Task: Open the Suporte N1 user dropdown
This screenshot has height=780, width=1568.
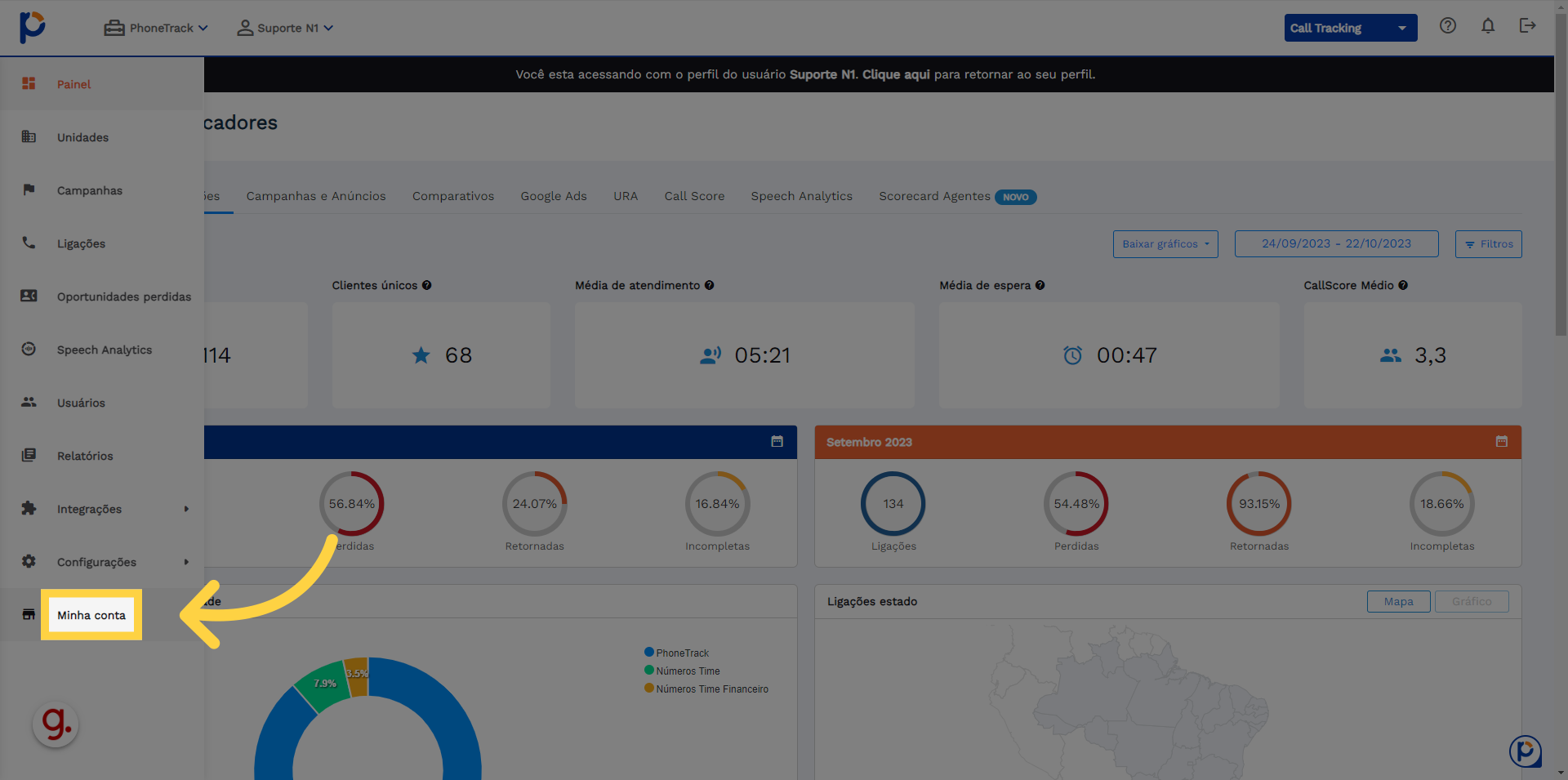Action: point(285,28)
